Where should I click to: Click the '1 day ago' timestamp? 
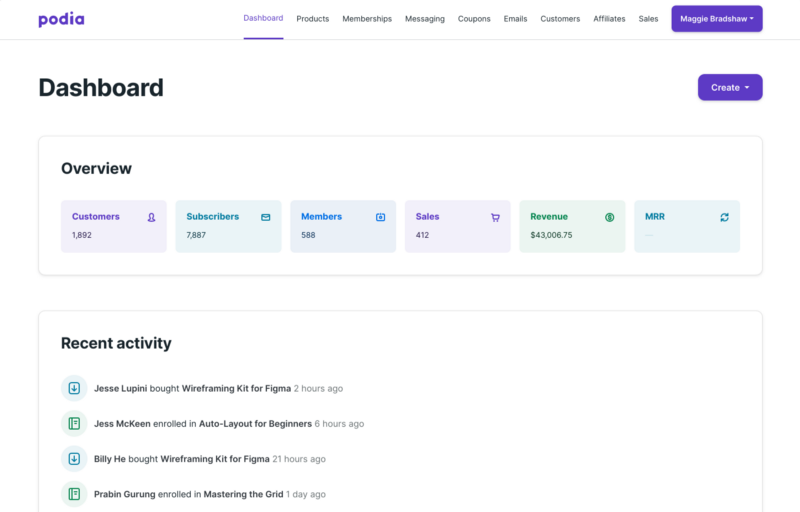306,494
